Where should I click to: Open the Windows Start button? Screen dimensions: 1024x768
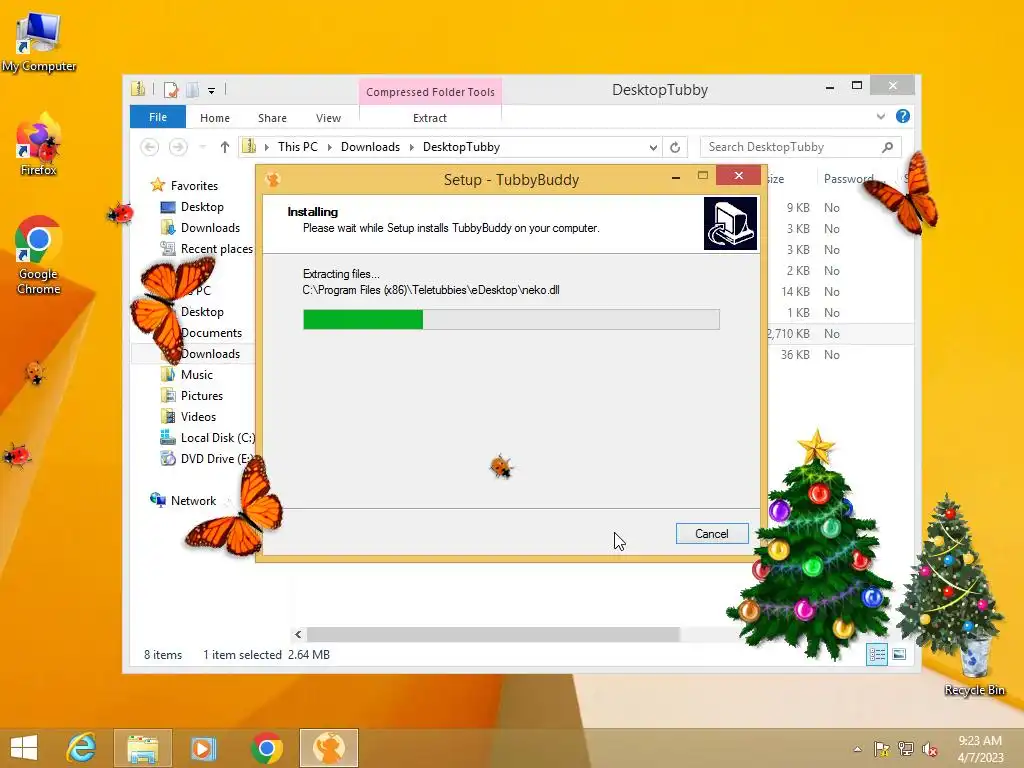(x=24, y=748)
